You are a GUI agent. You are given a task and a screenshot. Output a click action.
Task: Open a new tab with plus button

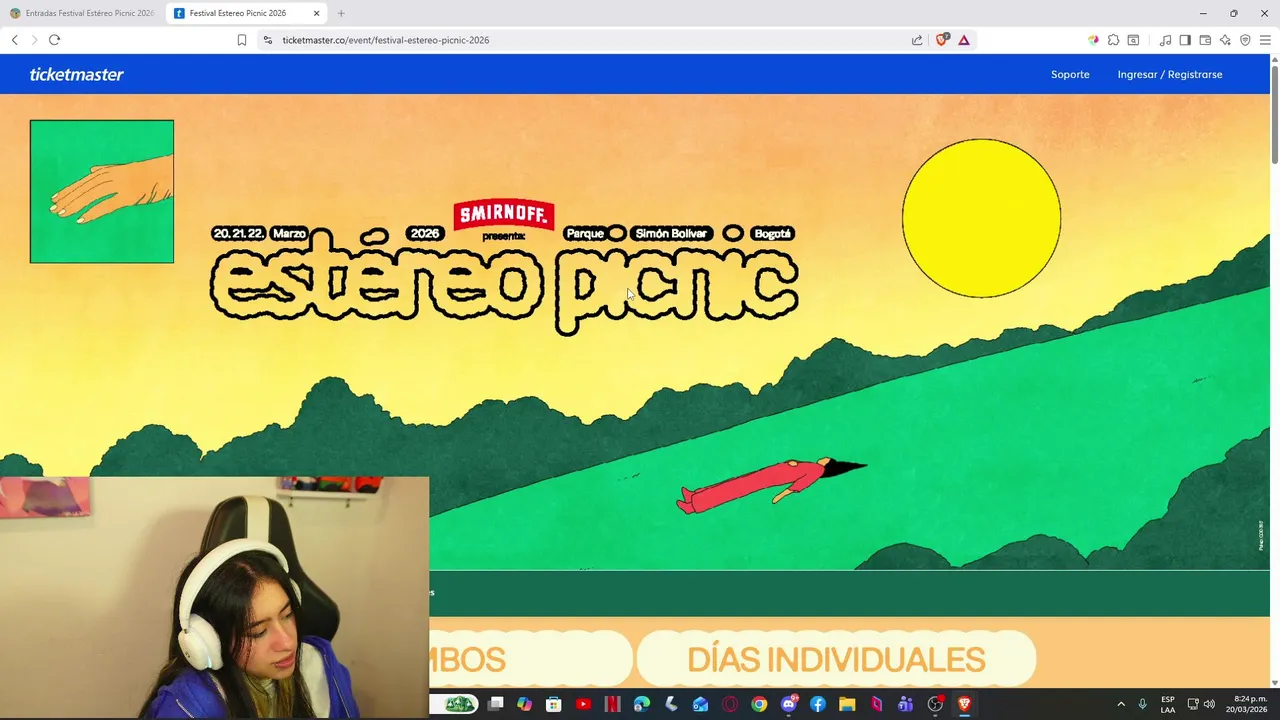341,13
